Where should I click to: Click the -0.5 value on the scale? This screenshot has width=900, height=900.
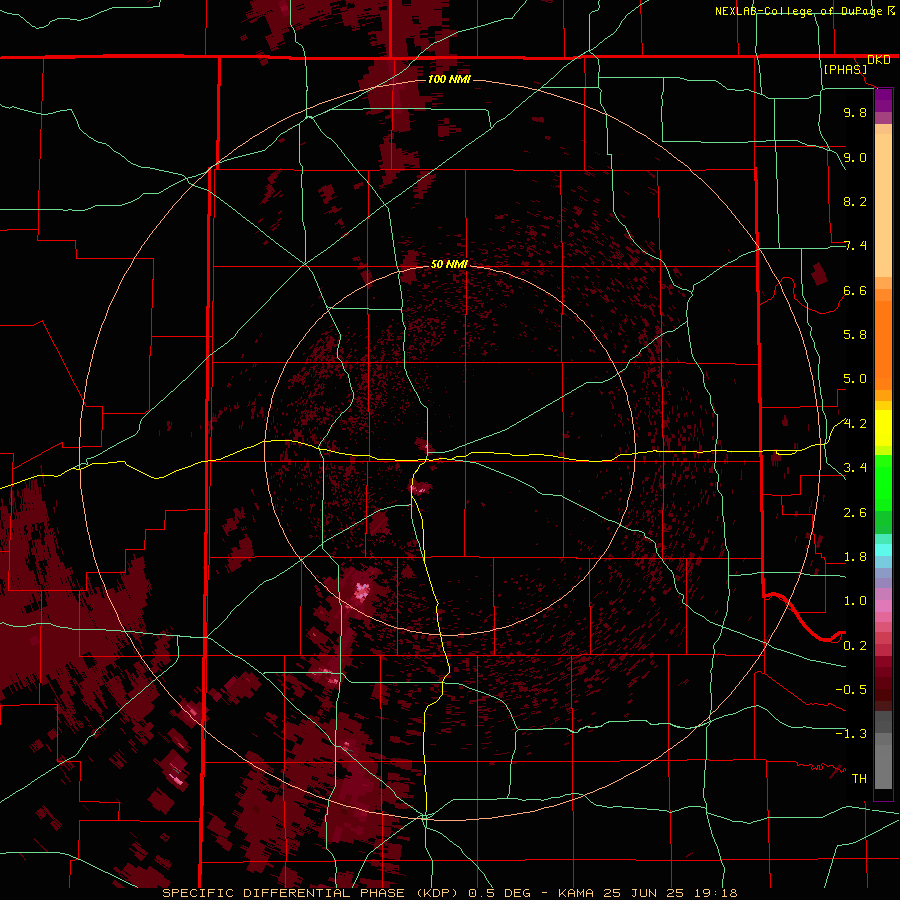coord(851,690)
